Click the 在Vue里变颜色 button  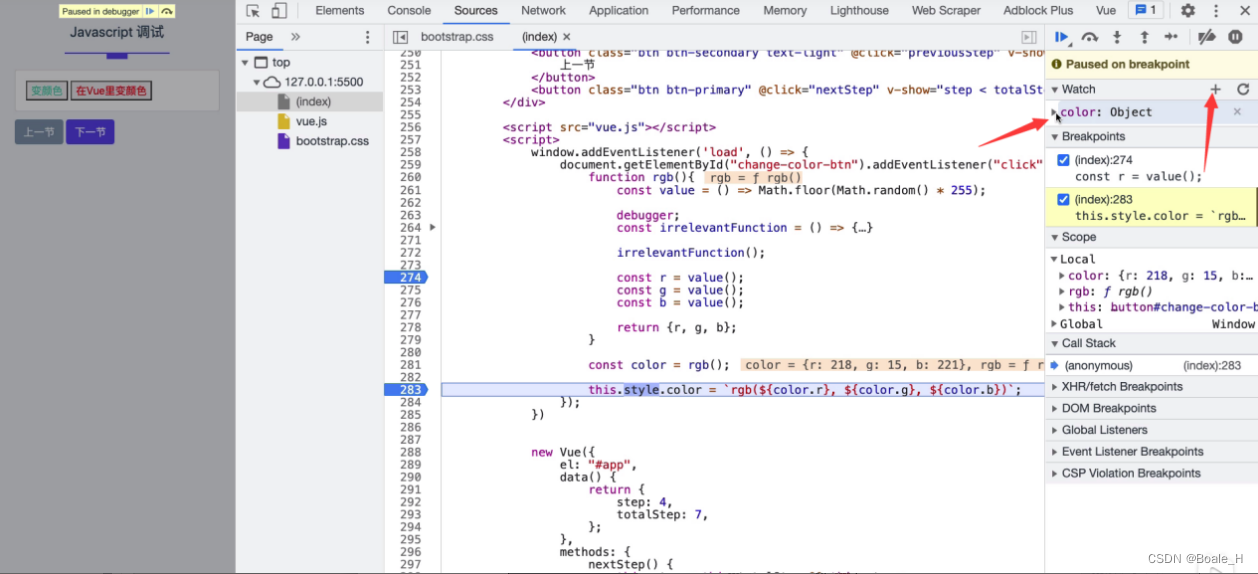111,91
